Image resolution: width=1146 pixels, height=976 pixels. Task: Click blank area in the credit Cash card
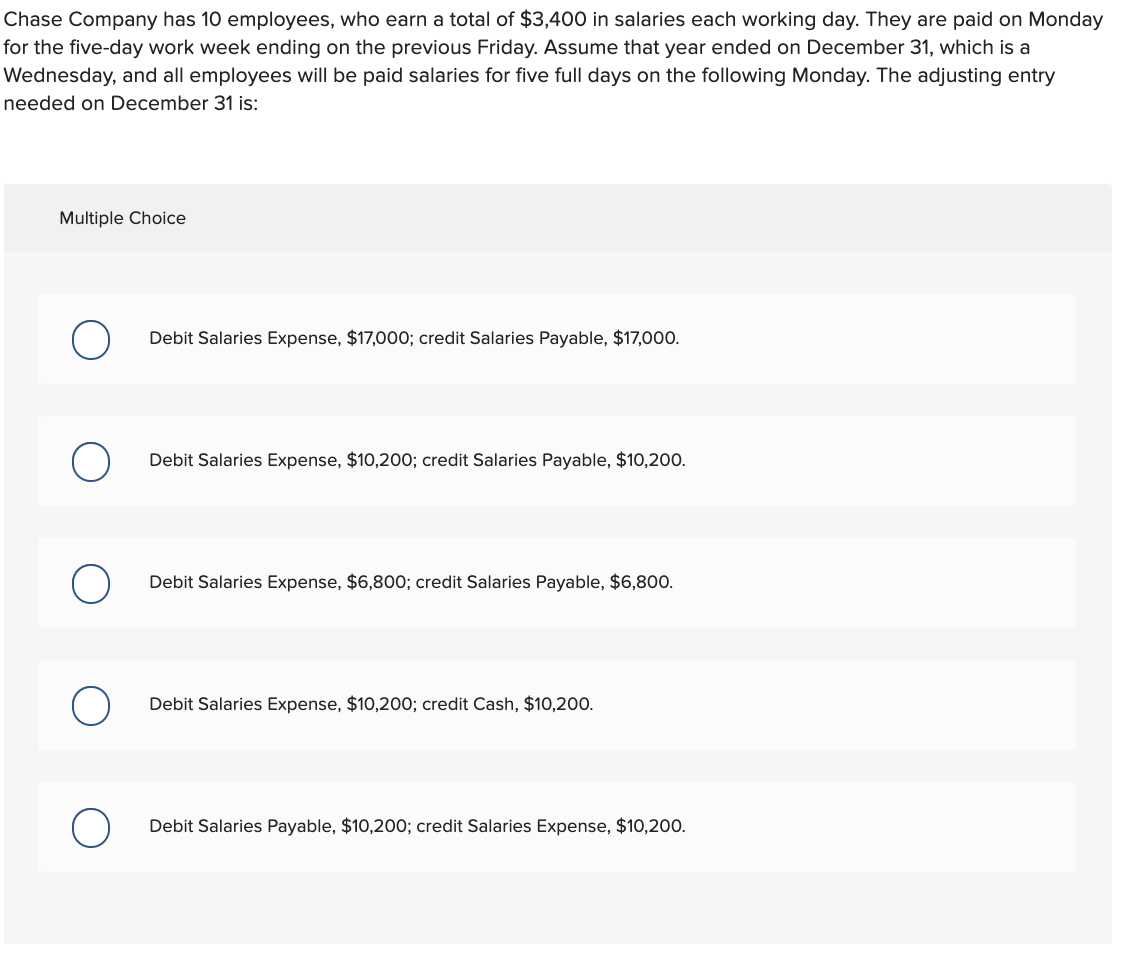[x=840, y=705]
